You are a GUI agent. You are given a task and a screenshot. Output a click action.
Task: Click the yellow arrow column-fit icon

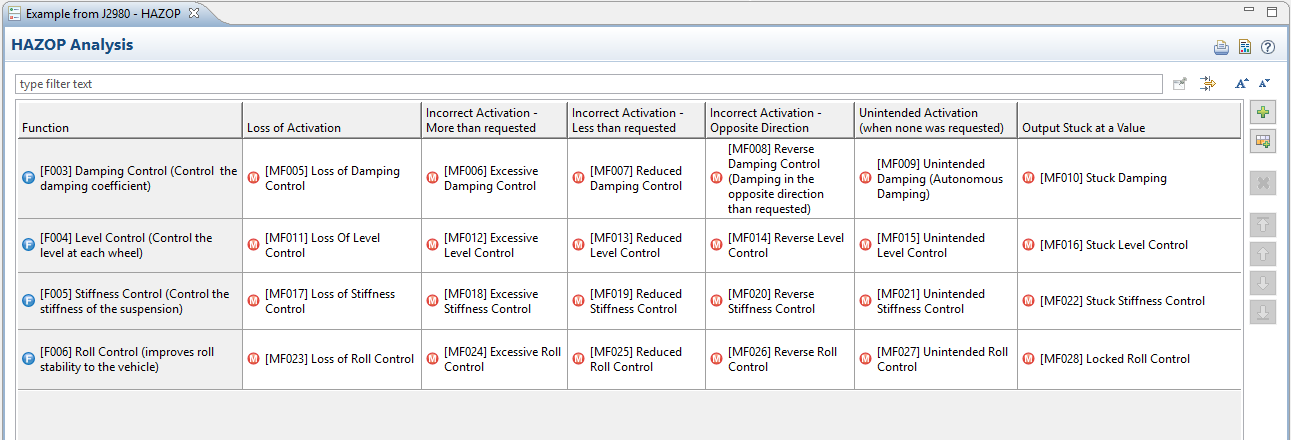click(1208, 85)
